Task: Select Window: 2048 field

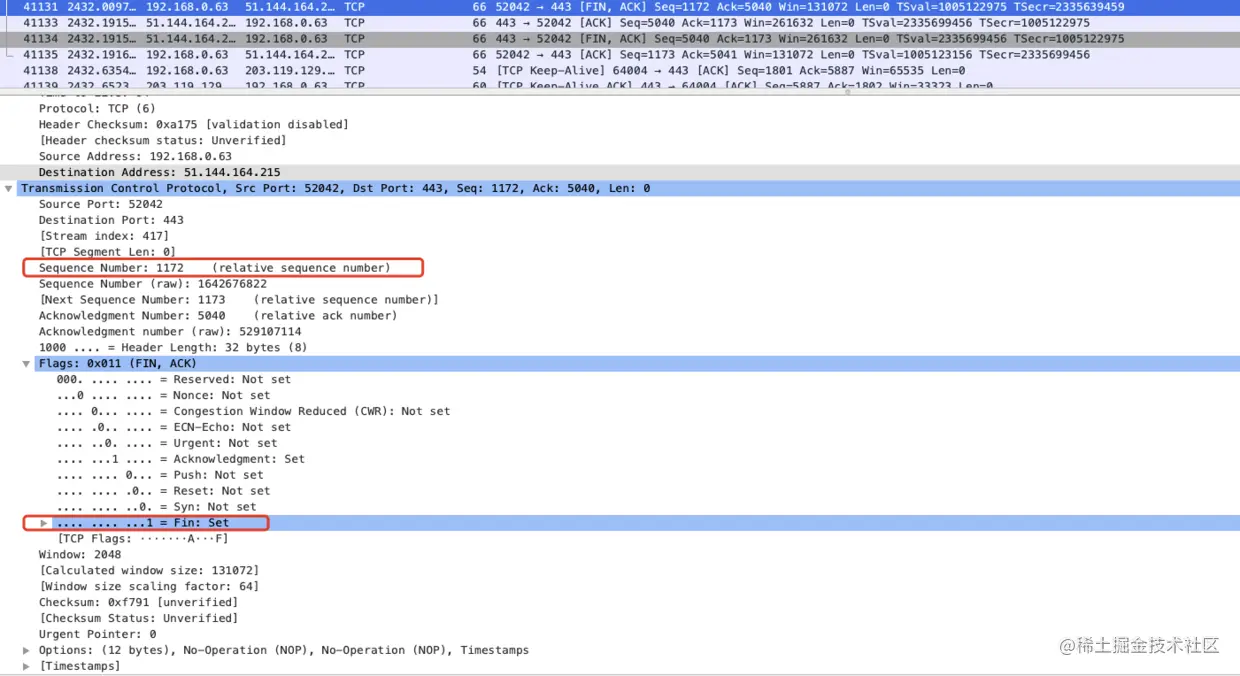Action: click(x=79, y=555)
